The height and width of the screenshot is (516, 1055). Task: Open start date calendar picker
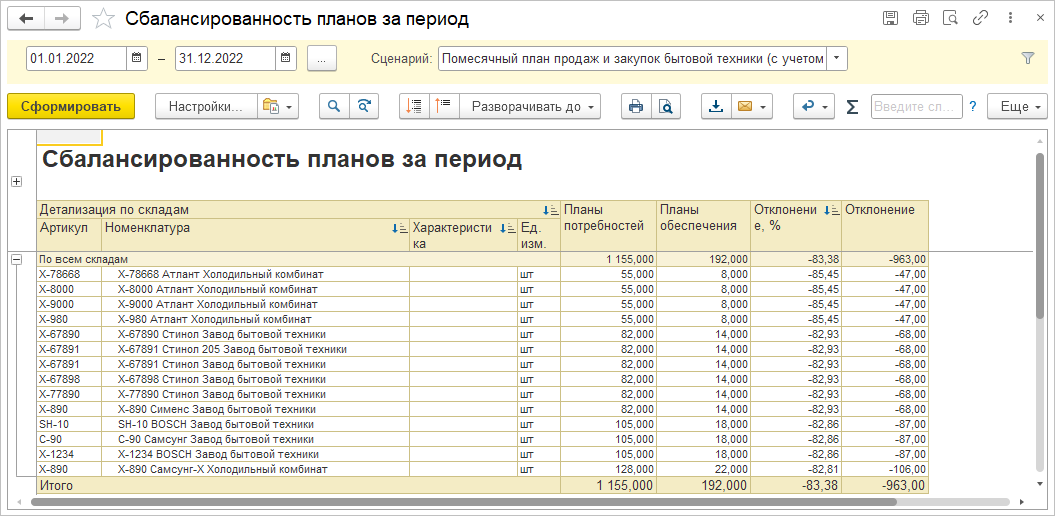[x=137, y=58]
